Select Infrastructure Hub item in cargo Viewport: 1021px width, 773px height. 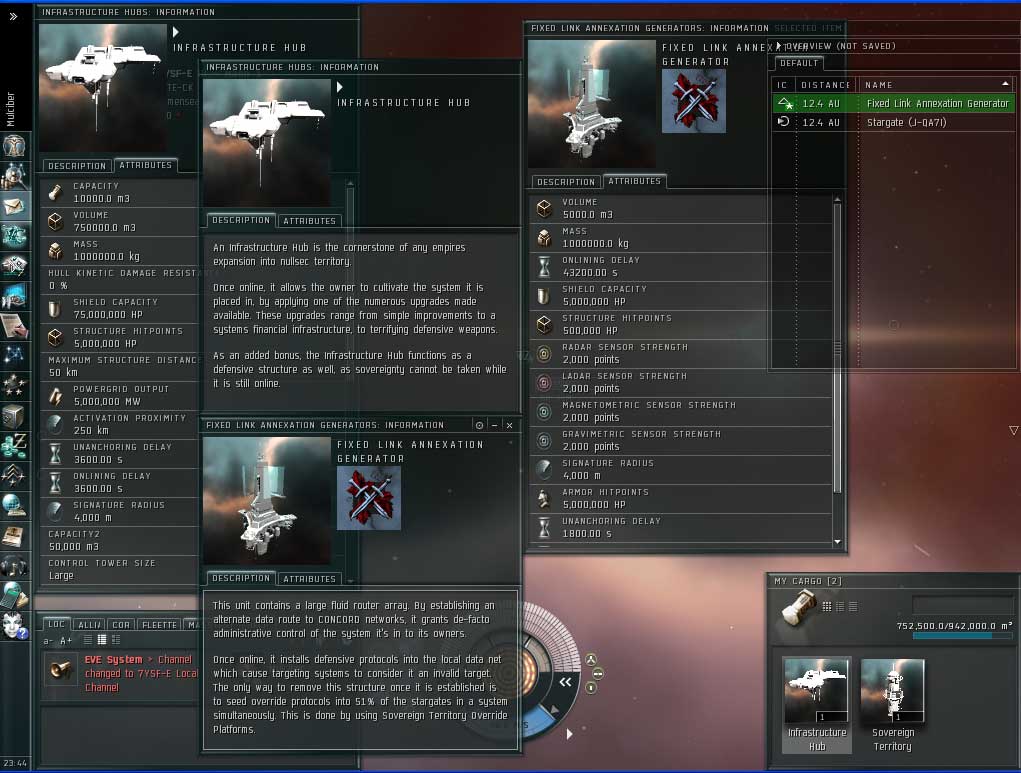817,705
